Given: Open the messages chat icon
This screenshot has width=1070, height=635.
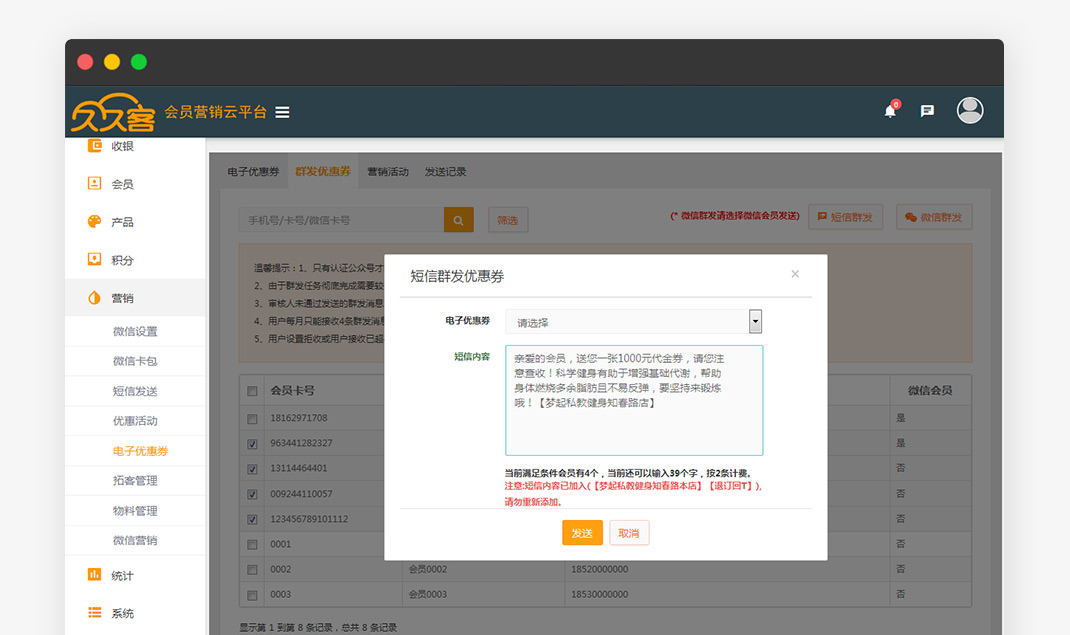Looking at the screenshot, I should click(x=927, y=111).
